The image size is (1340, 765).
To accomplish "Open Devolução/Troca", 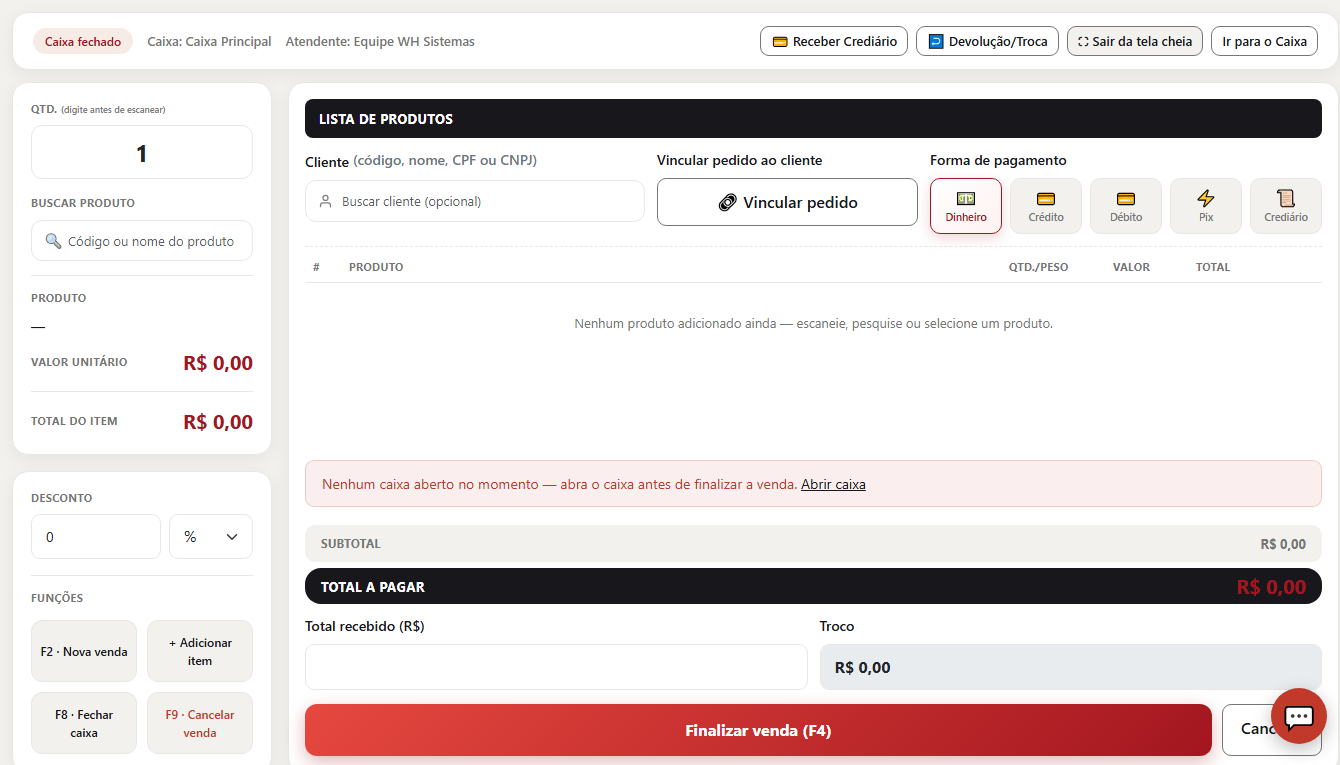I will 987,41.
